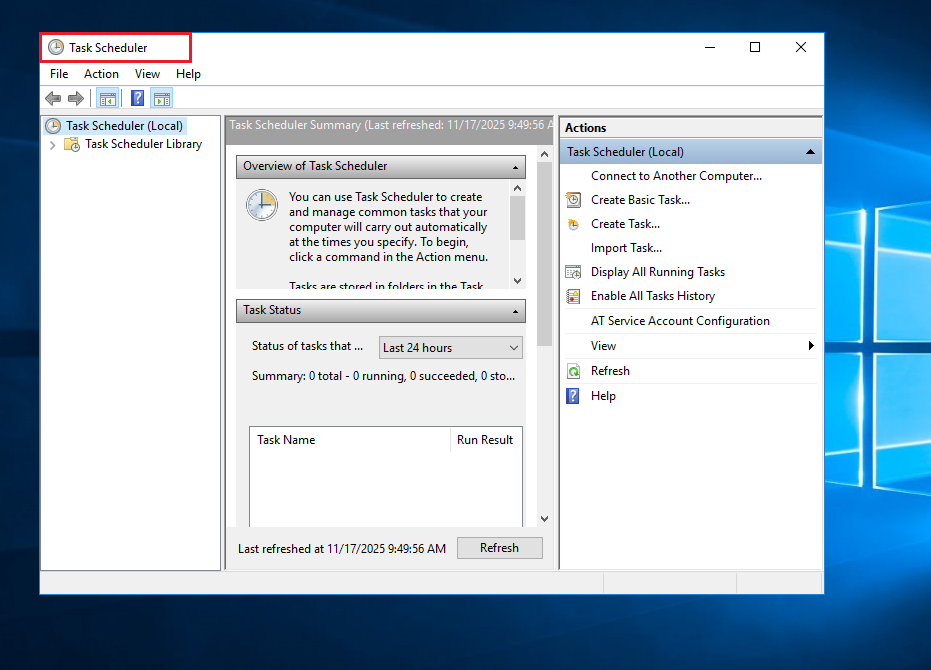Image resolution: width=931 pixels, height=670 pixels.
Task: Click the summary pane vertical scrollbar thumb
Action: click(x=544, y=254)
